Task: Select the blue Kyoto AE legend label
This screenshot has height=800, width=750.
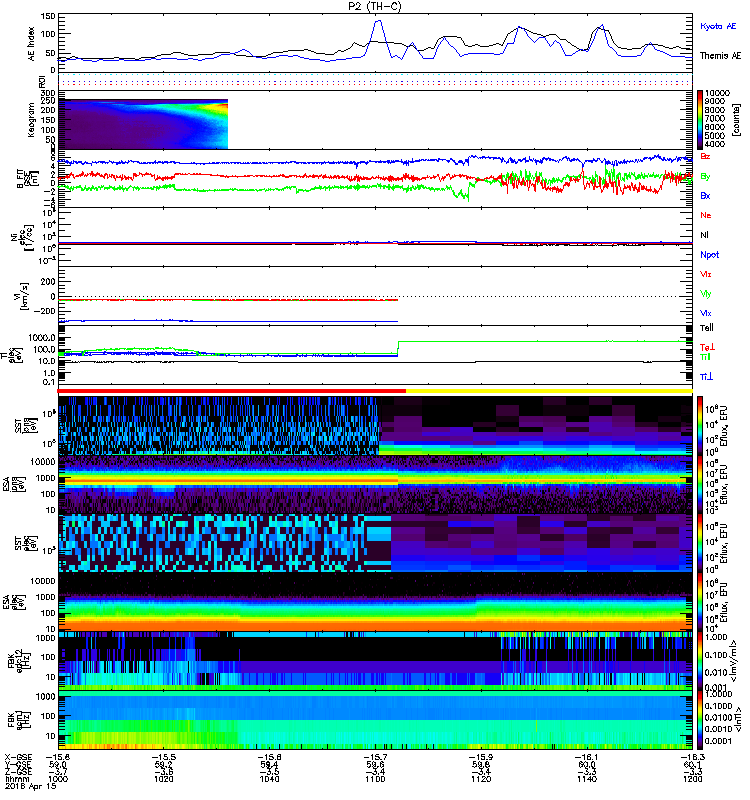Action: pos(718,26)
